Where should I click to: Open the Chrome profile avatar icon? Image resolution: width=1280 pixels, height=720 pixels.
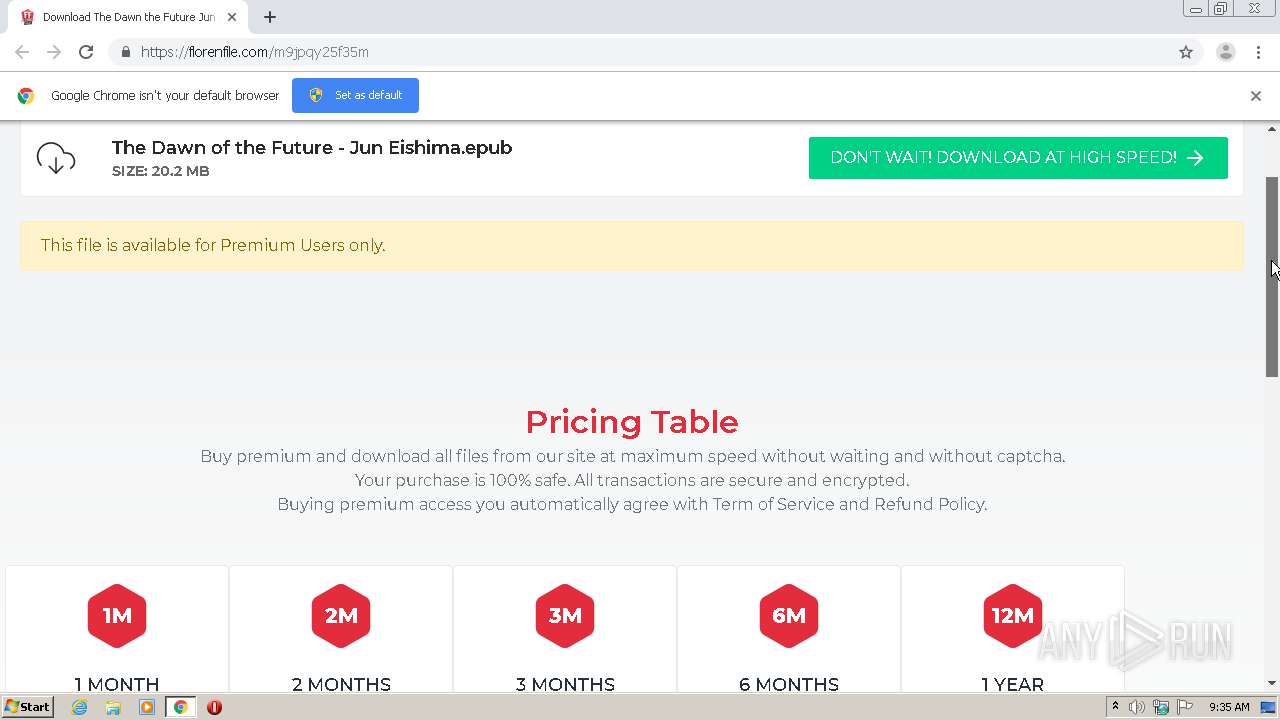[x=1225, y=52]
